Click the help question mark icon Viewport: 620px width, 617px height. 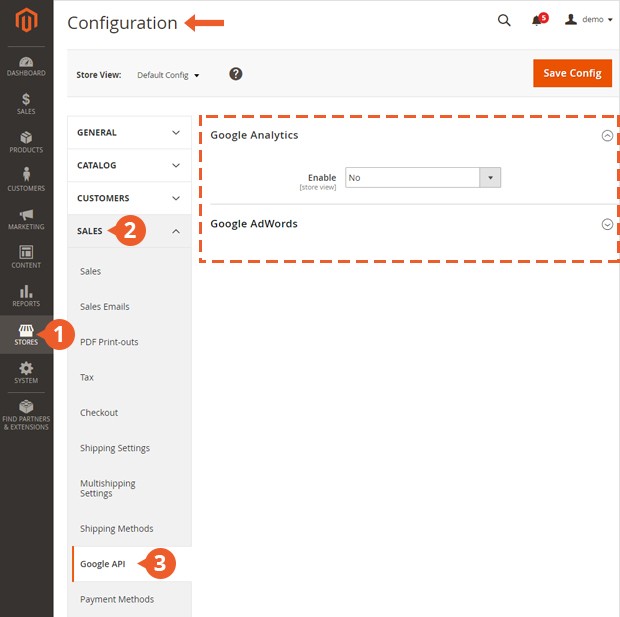[x=236, y=74]
